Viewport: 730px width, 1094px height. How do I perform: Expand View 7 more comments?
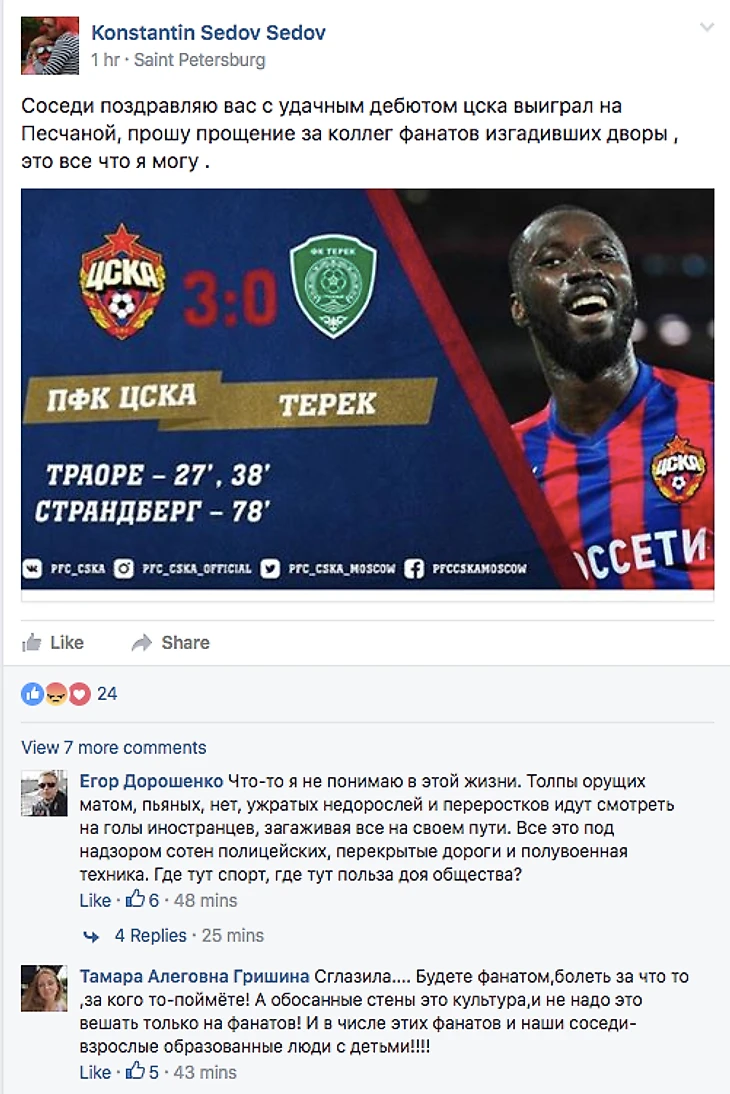pos(114,747)
